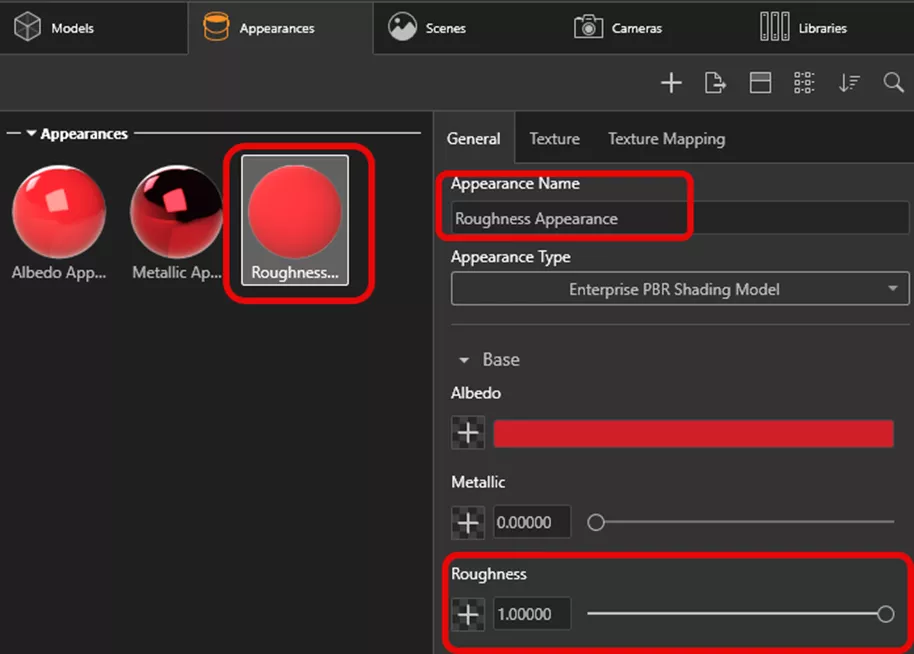Click the red Albedo color swatch
The image size is (914, 654).
coord(693,433)
